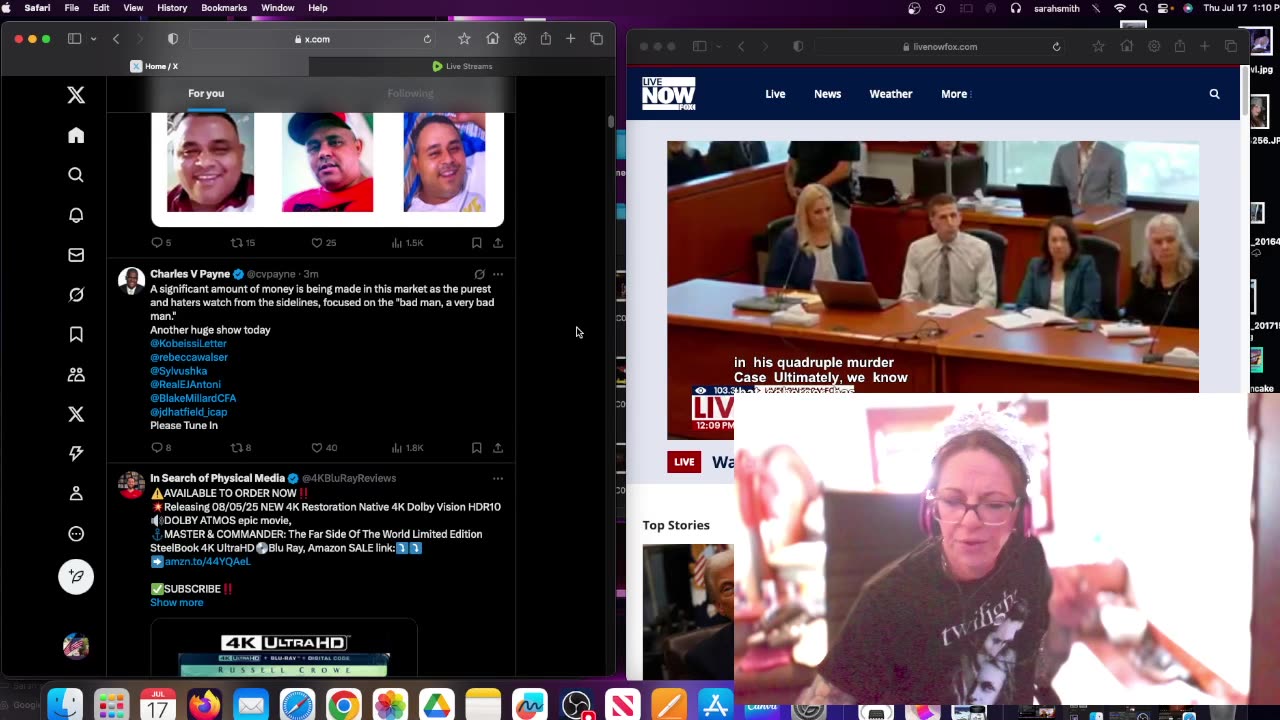This screenshot has width=1280, height=720.
Task: Open News section on LiveNOW Fox
Action: coord(827,94)
